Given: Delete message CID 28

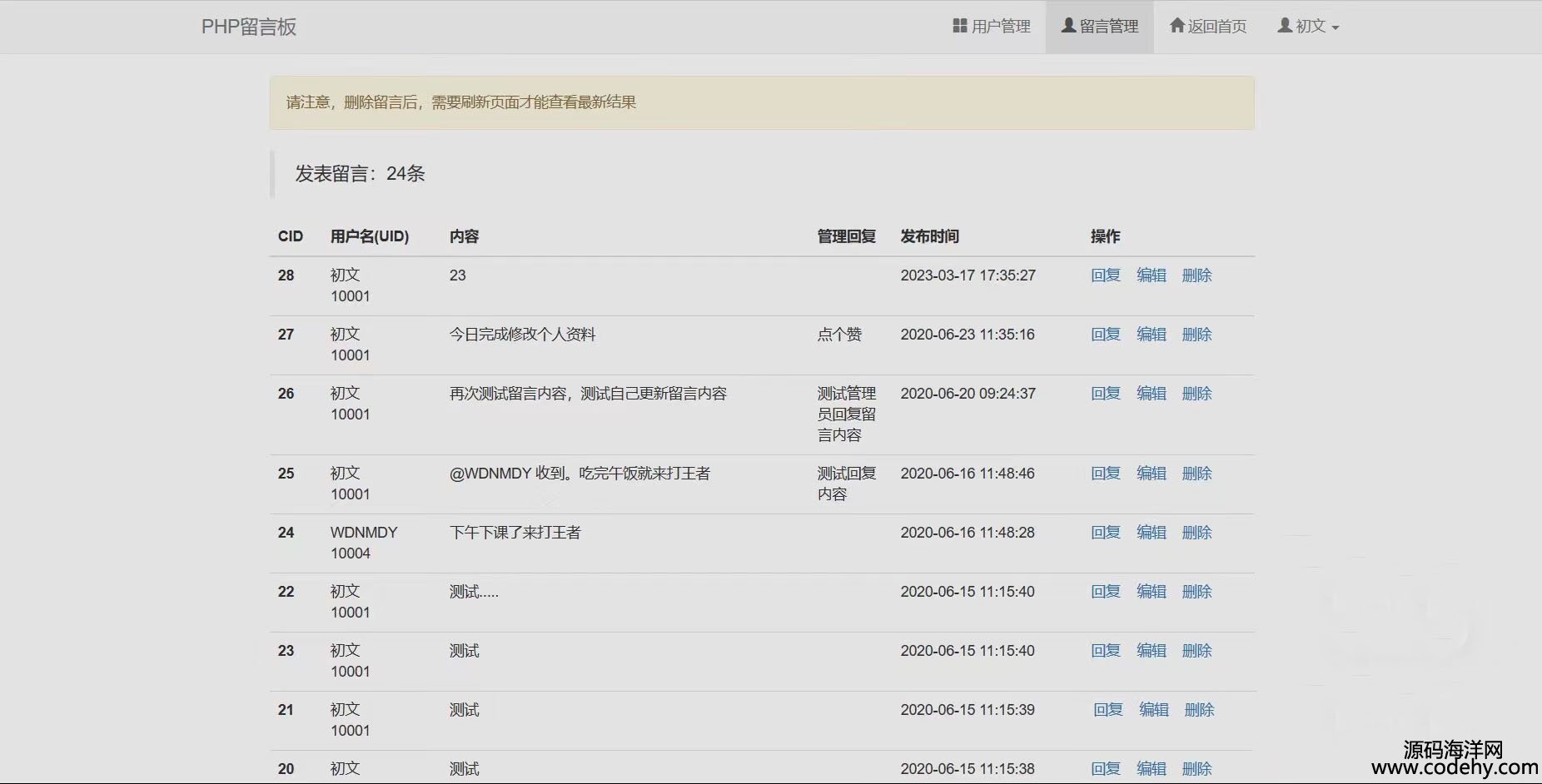Looking at the screenshot, I should coord(1196,275).
